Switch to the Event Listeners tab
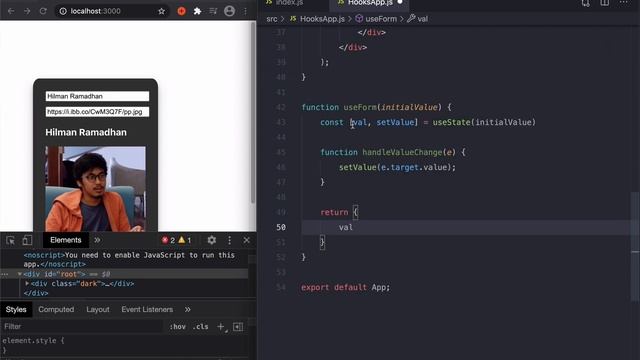The image size is (640, 360). click(x=147, y=309)
